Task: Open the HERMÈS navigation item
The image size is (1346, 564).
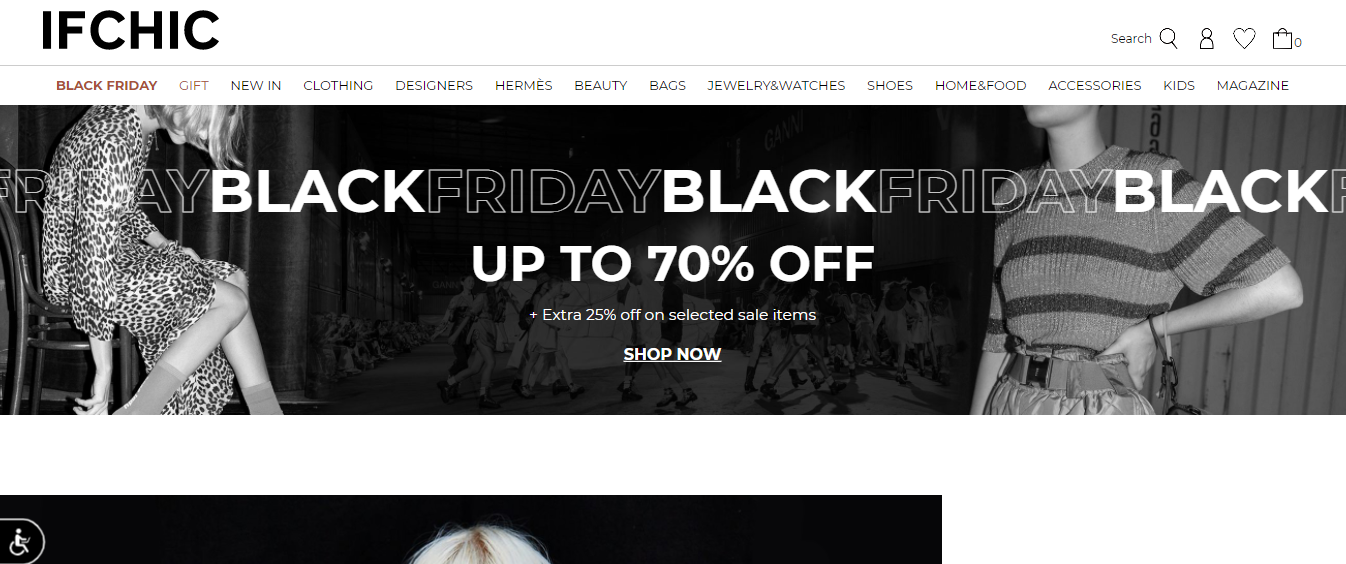Action: click(x=523, y=86)
